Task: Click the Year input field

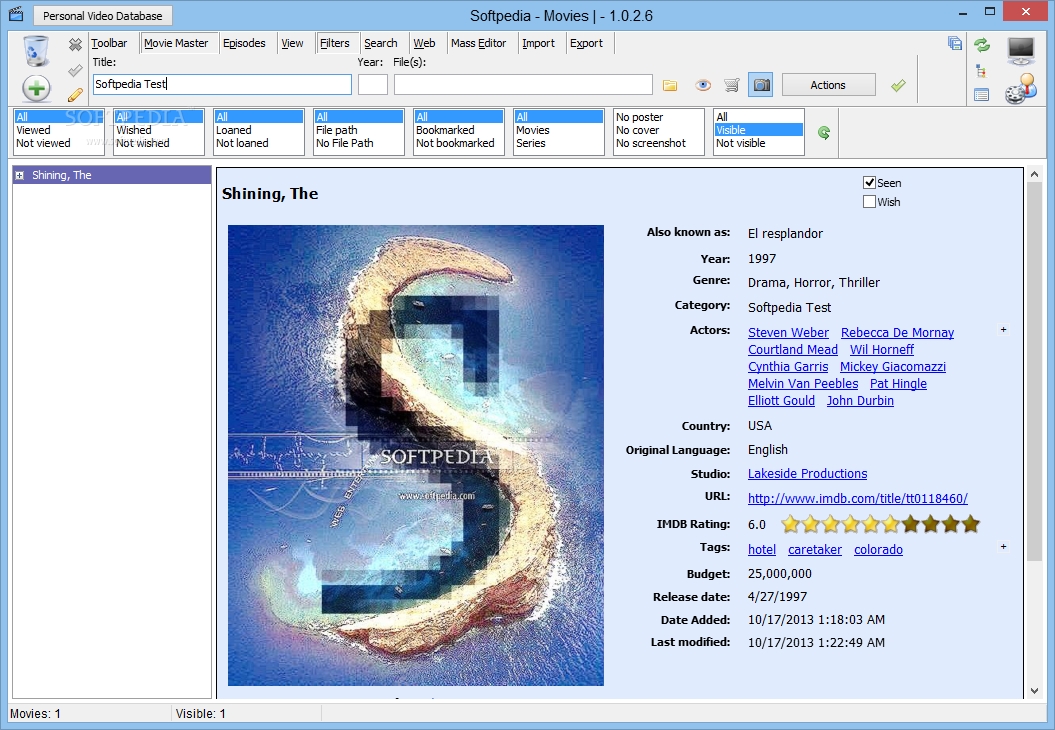Action: point(373,84)
